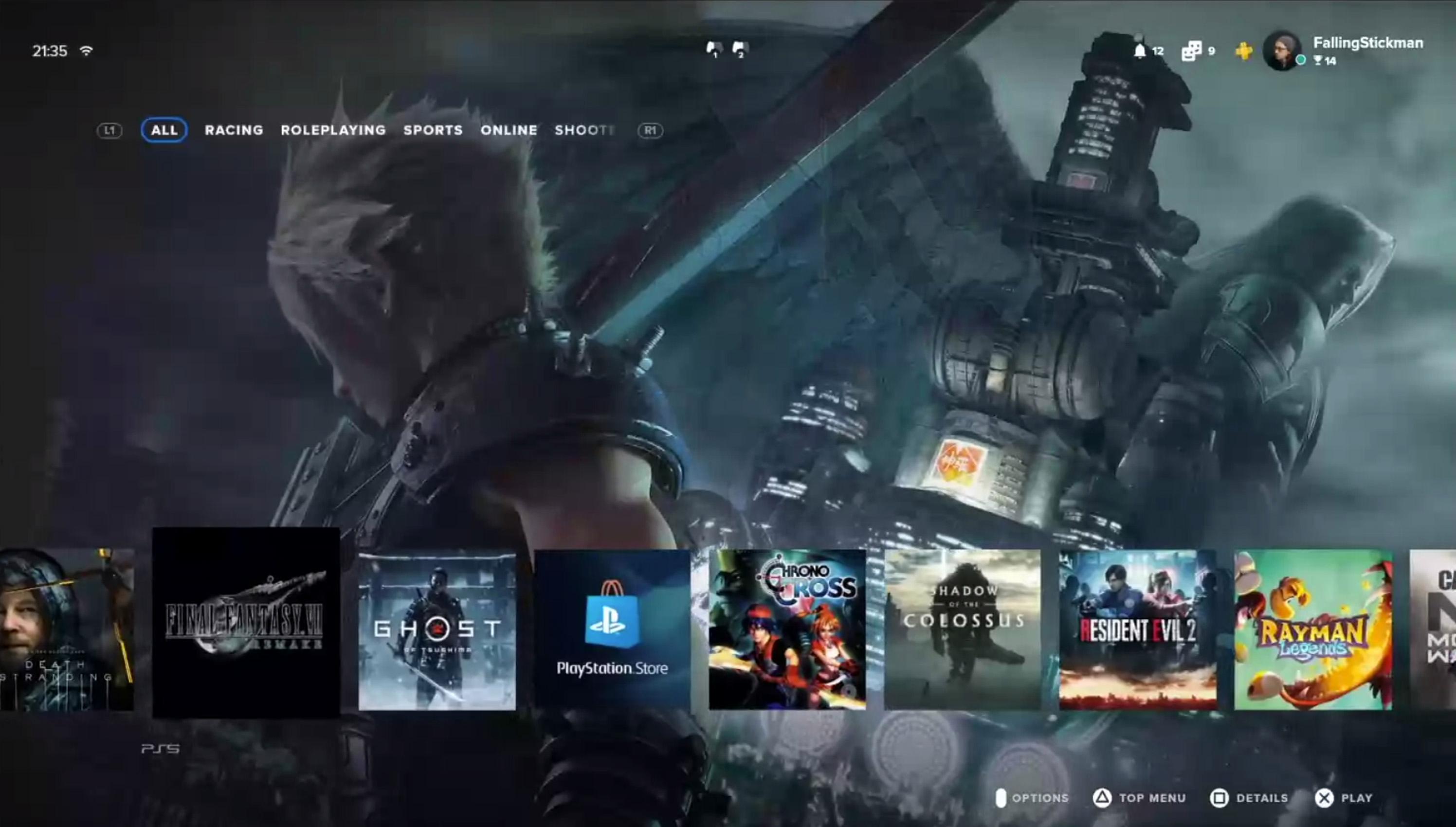Switch to the ROLEPLAYING category tab
The image size is (1456, 827).
point(333,130)
